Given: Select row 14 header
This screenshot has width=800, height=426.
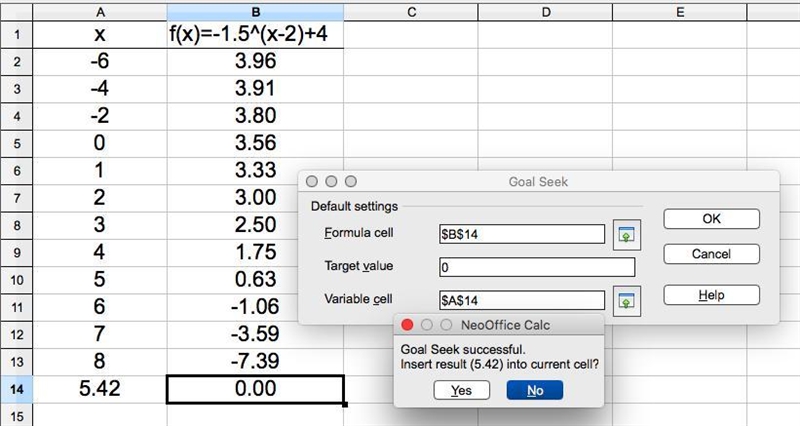Looking at the screenshot, I should [x=16, y=390].
